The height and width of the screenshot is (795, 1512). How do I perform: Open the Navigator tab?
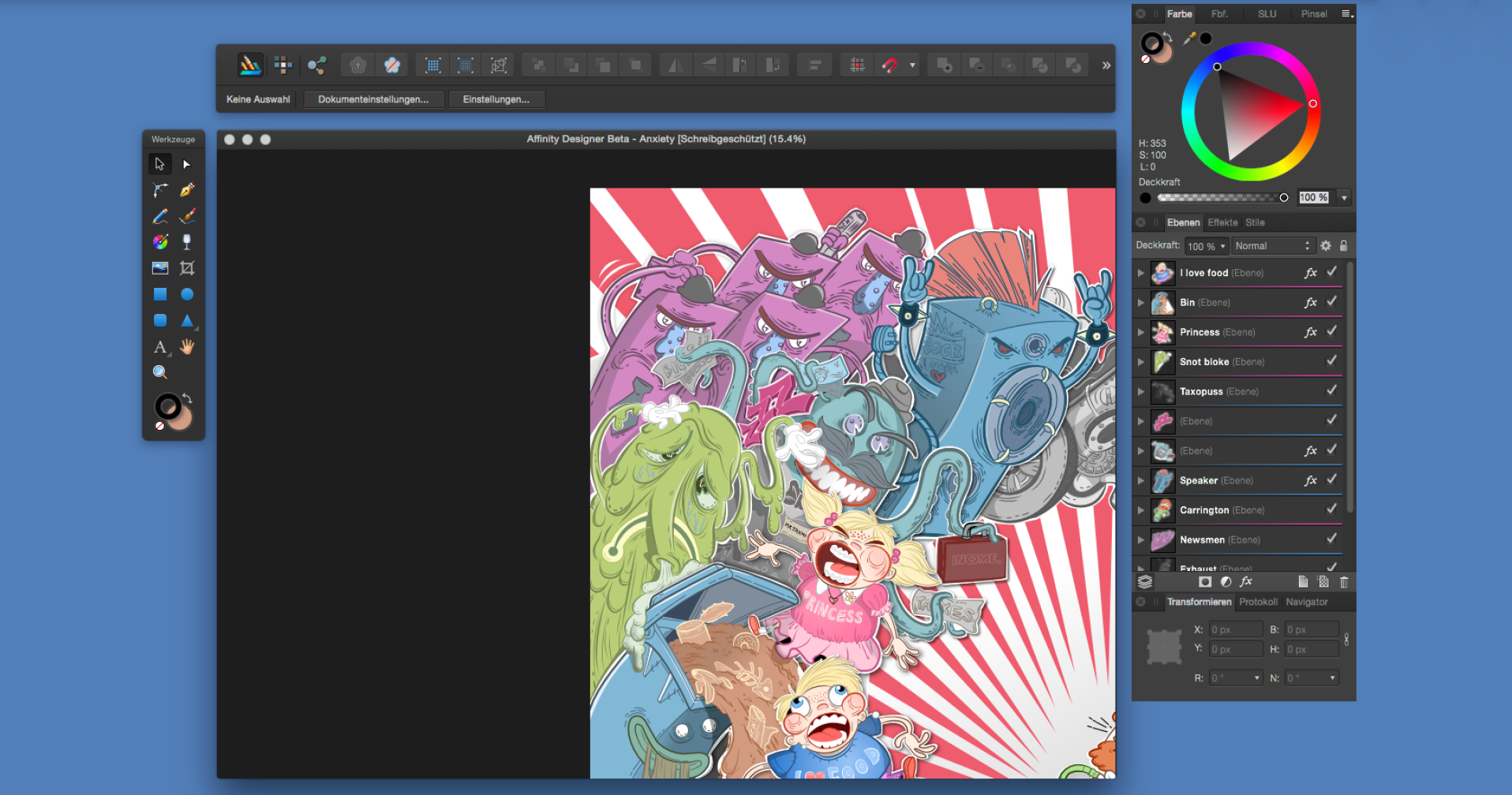point(1307,602)
